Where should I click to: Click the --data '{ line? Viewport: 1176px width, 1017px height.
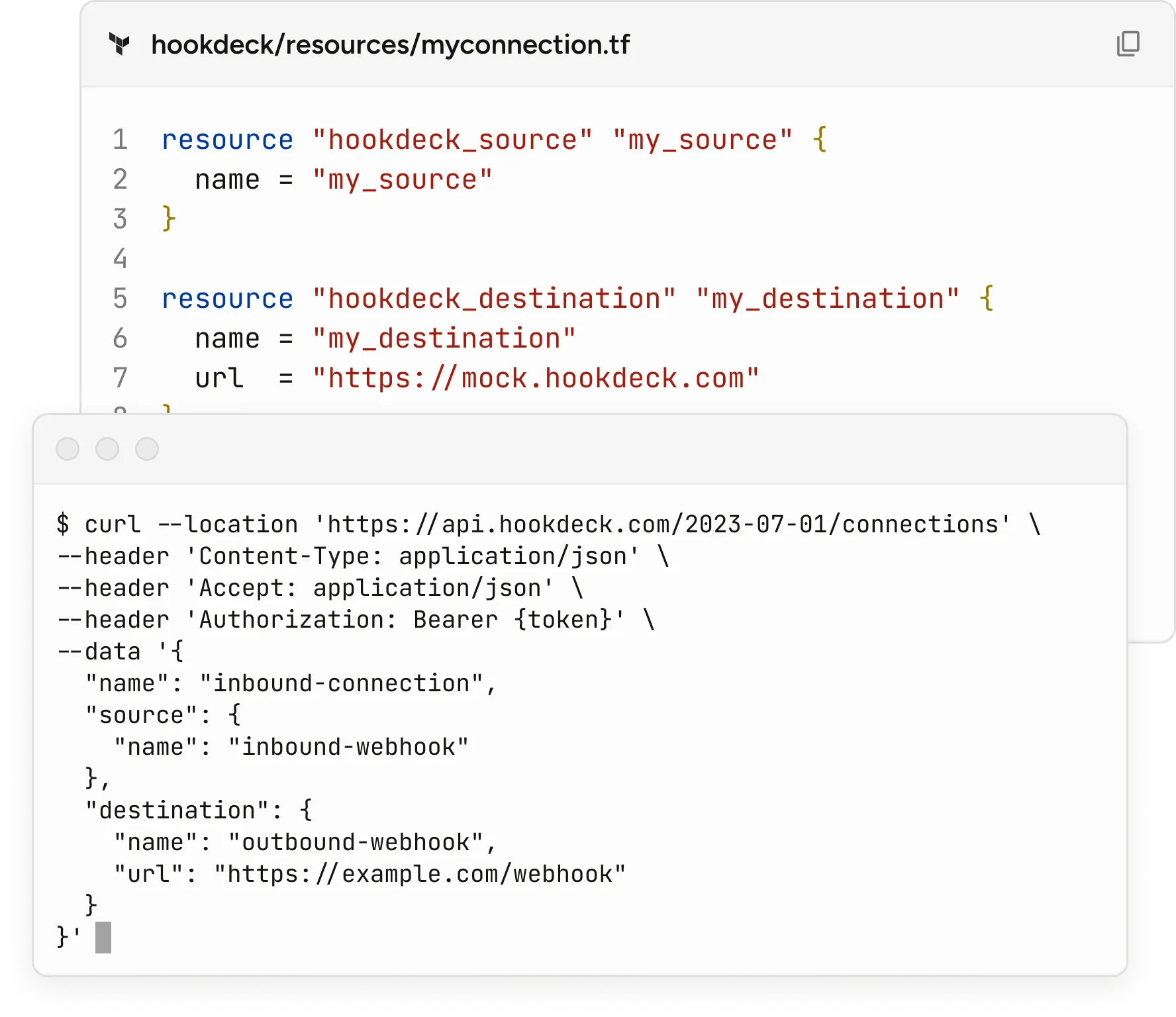click(121, 652)
